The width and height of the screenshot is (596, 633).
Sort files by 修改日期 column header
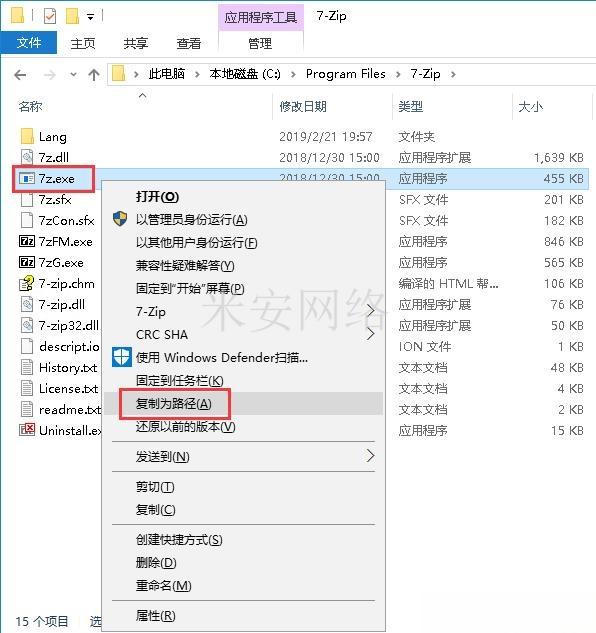tap(303, 107)
